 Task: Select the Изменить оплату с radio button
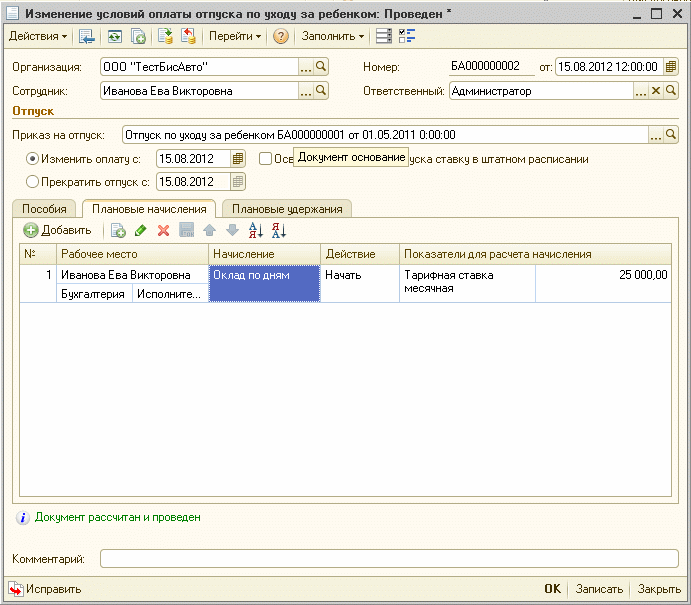tap(32, 159)
